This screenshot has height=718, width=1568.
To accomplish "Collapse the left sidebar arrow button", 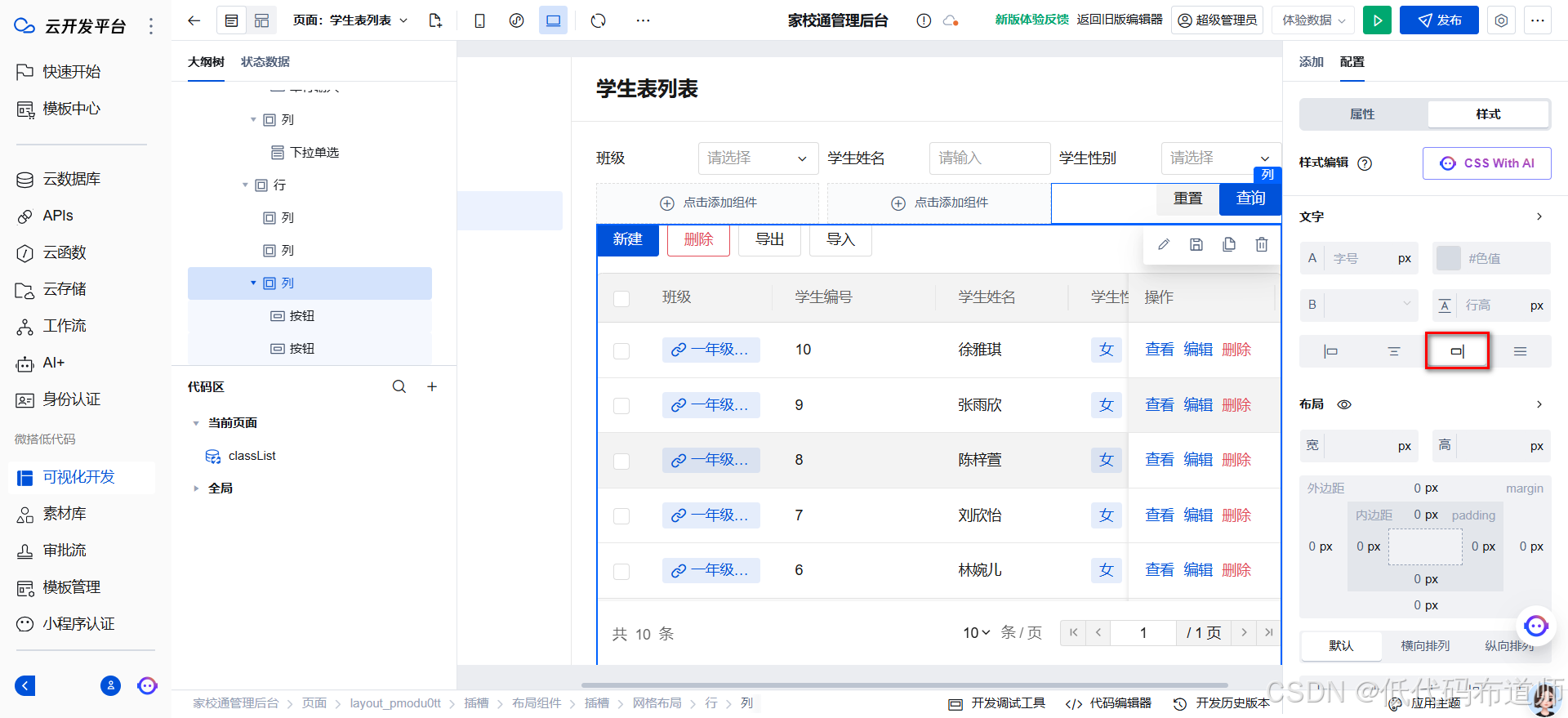I will tap(25, 685).
